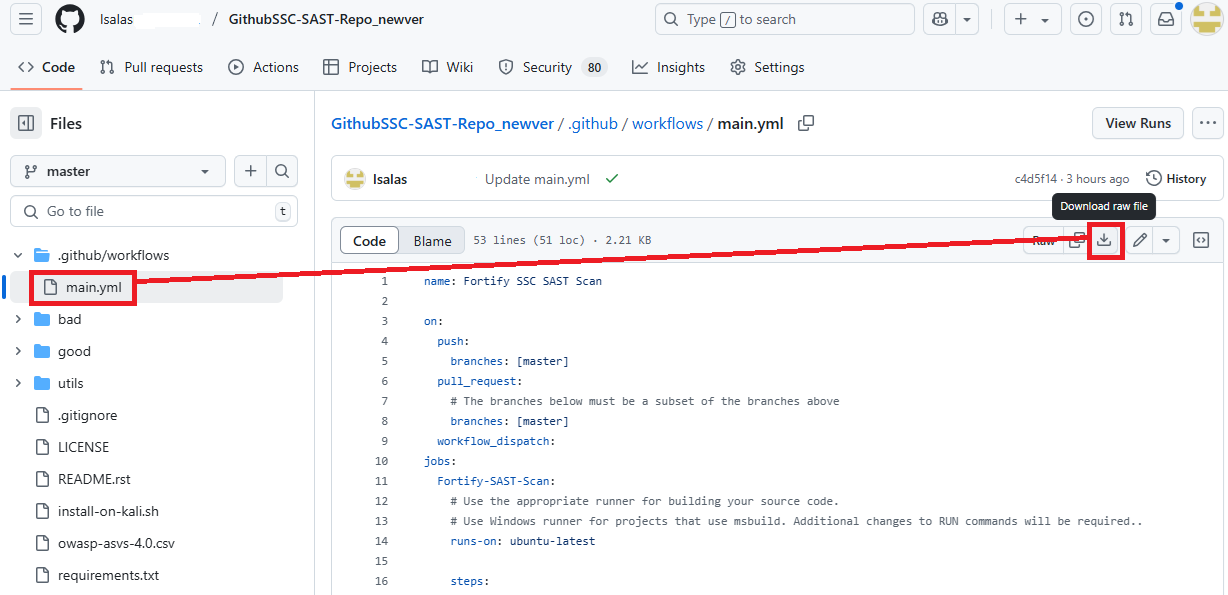
Task: Open the edit options dropdown arrow
Action: [1166, 240]
